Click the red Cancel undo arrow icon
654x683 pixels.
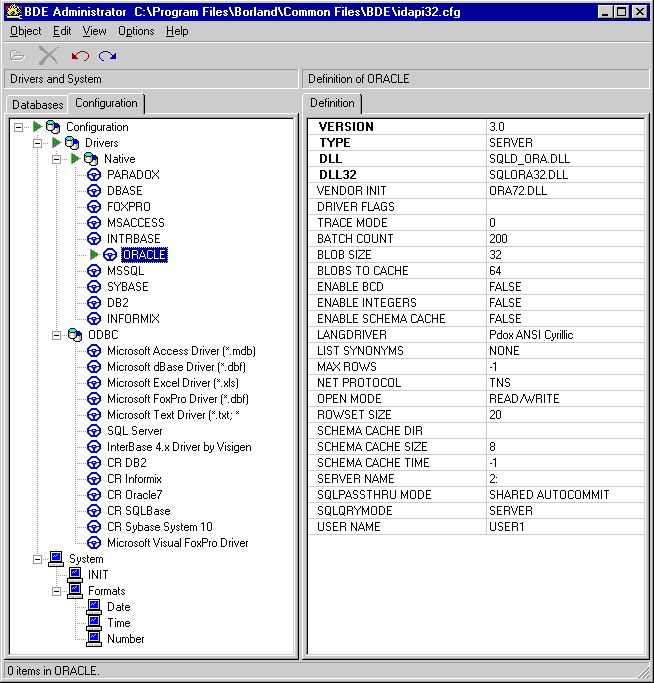(x=80, y=55)
